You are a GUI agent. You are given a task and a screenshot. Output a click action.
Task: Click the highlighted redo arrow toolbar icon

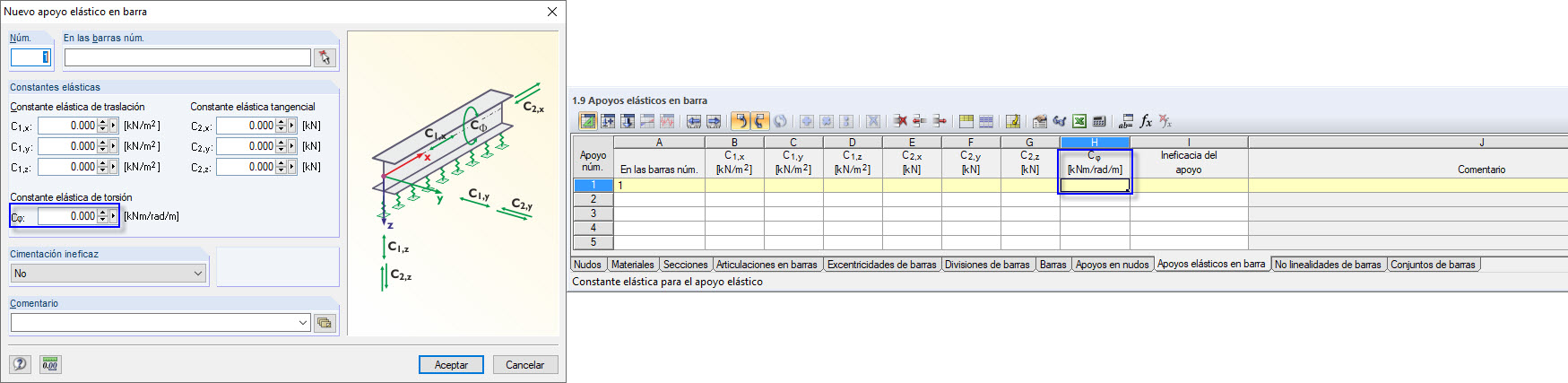(x=760, y=121)
